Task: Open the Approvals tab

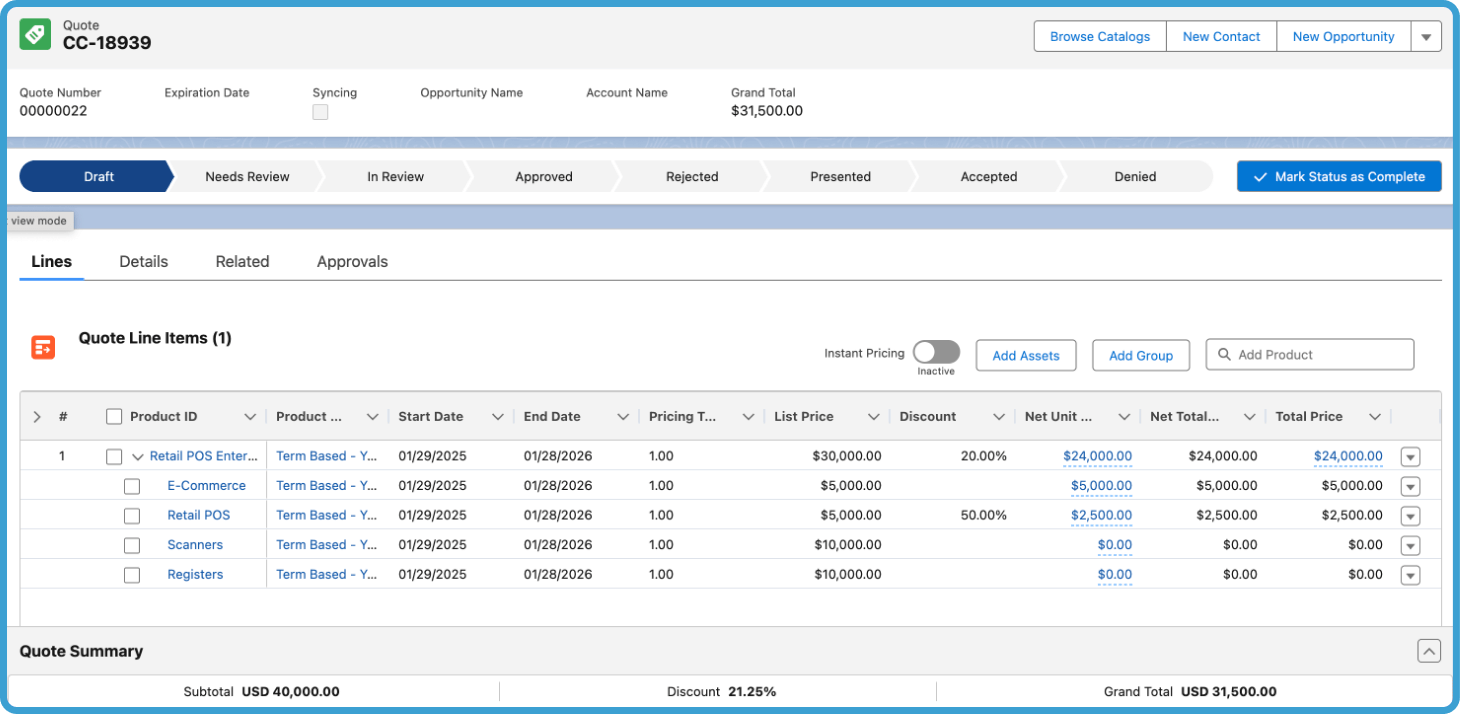Action: (x=352, y=261)
